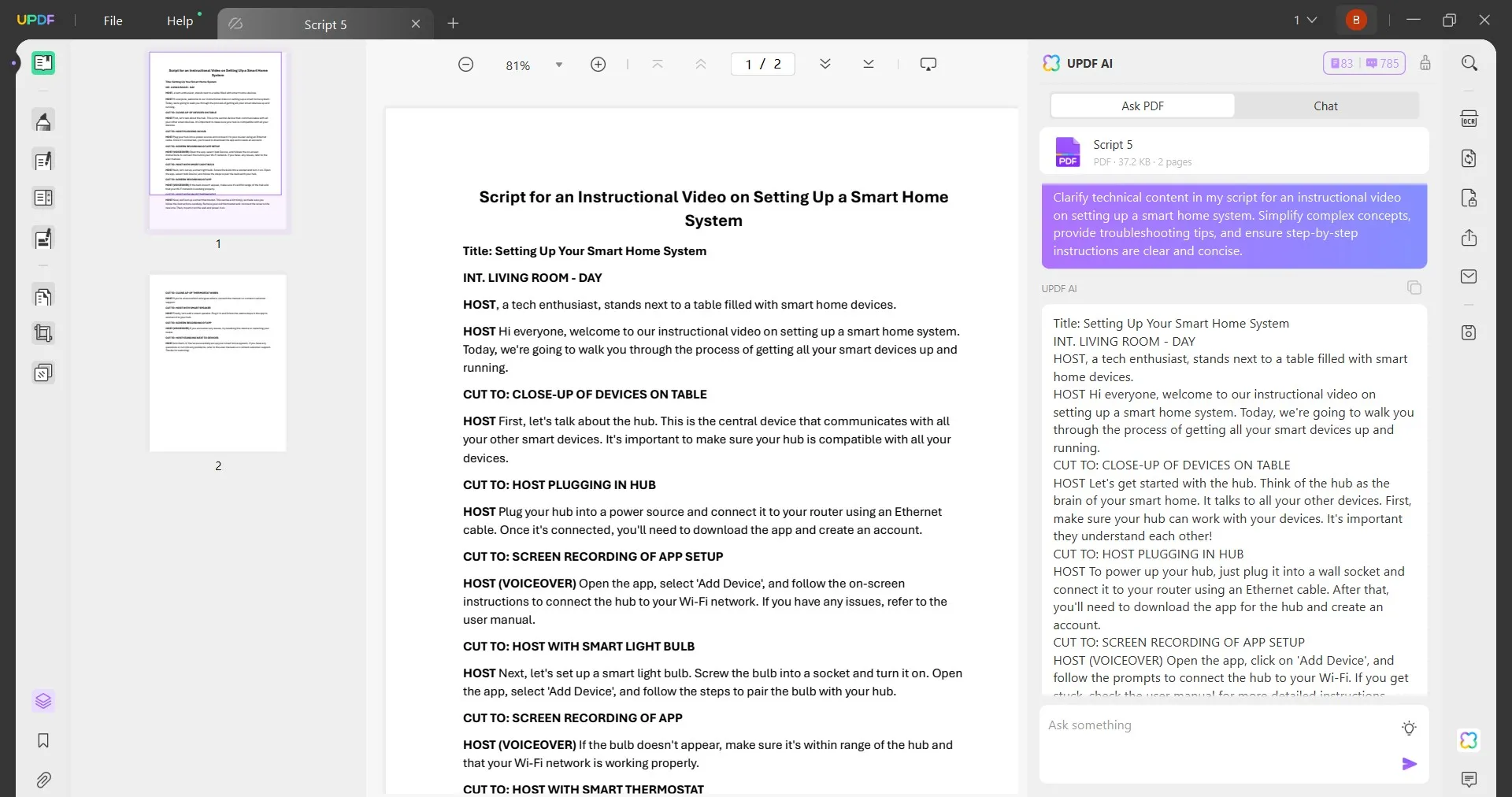The image size is (1512, 797).
Task: Open the Share file option
Action: click(x=1469, y=238)
